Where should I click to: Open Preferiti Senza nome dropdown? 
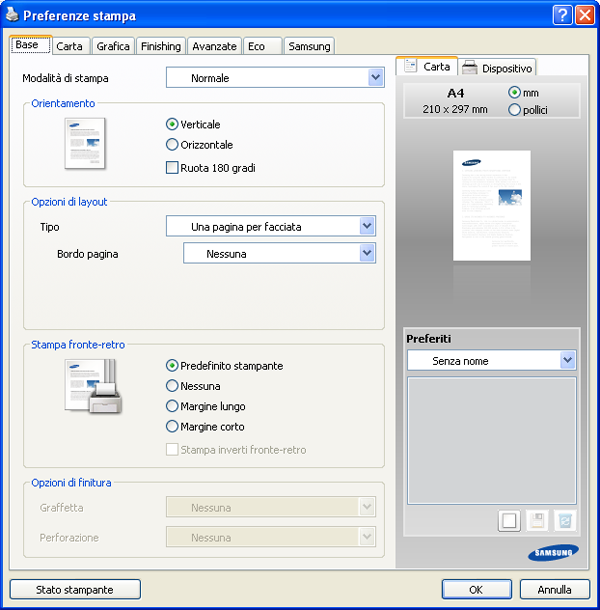tap(491, 360)
